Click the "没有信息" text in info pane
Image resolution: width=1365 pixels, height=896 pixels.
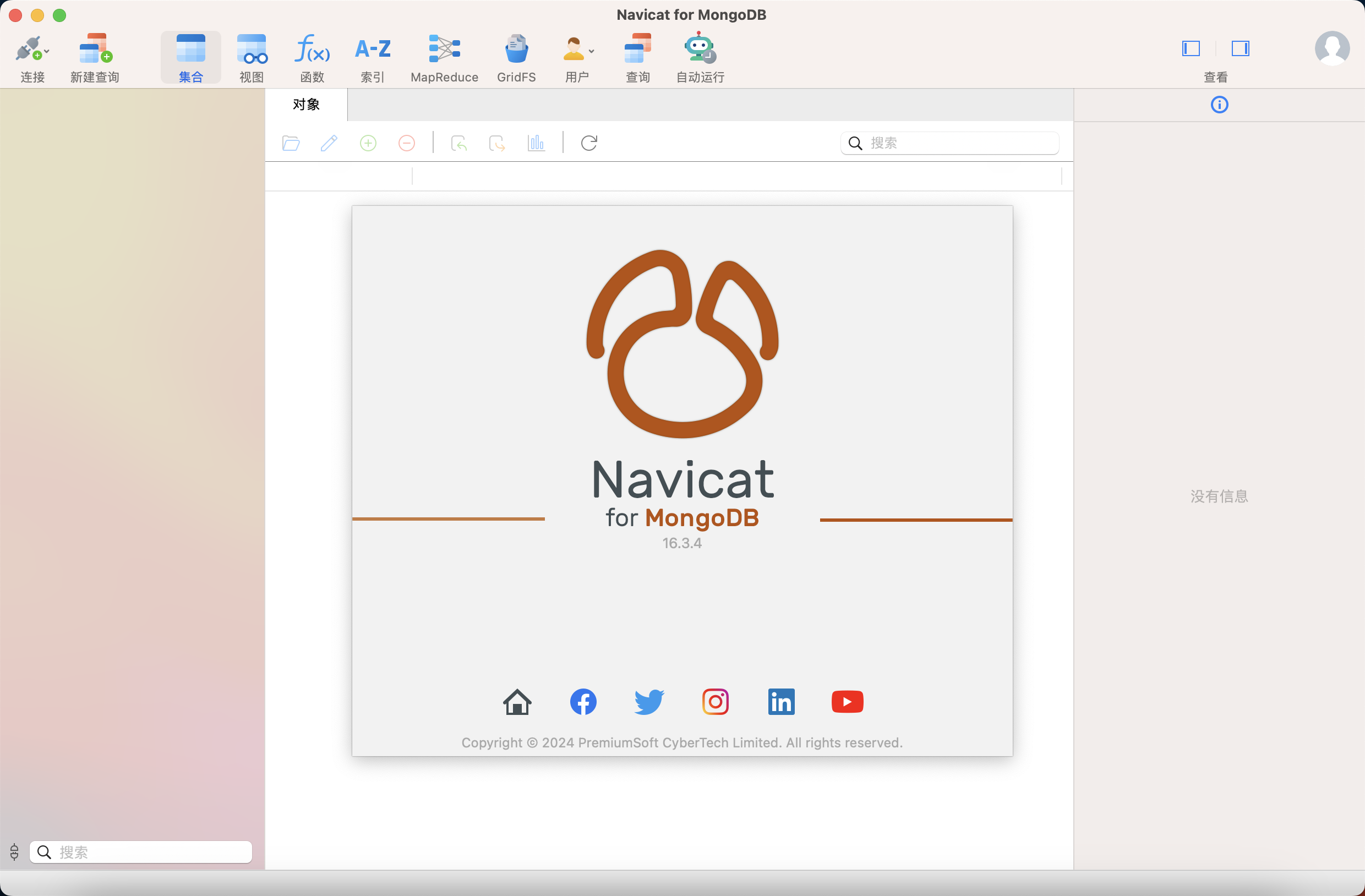point(1219,496)
